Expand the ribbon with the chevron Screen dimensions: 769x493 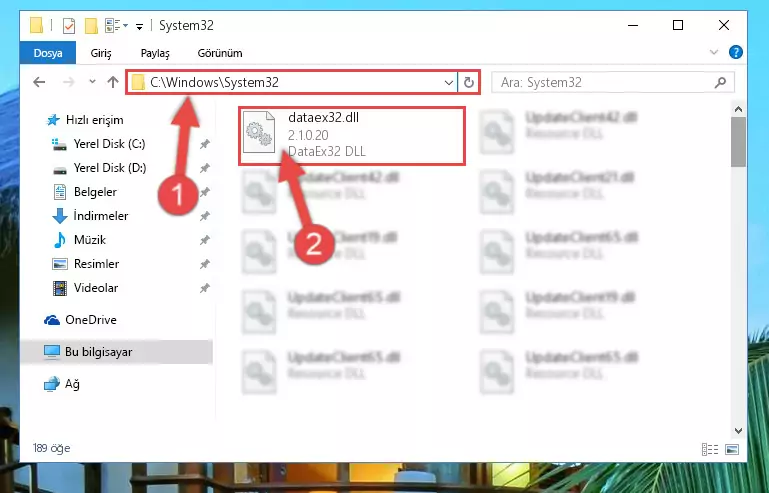[x=714, y=52]
